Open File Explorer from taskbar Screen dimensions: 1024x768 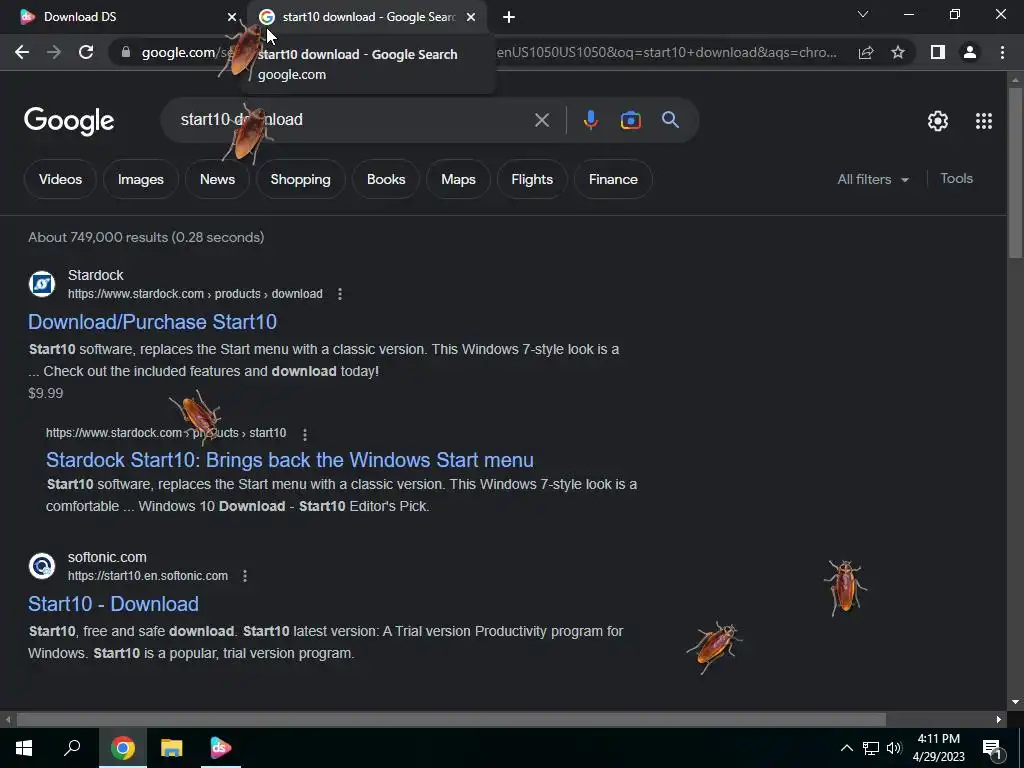pos(171,748)
